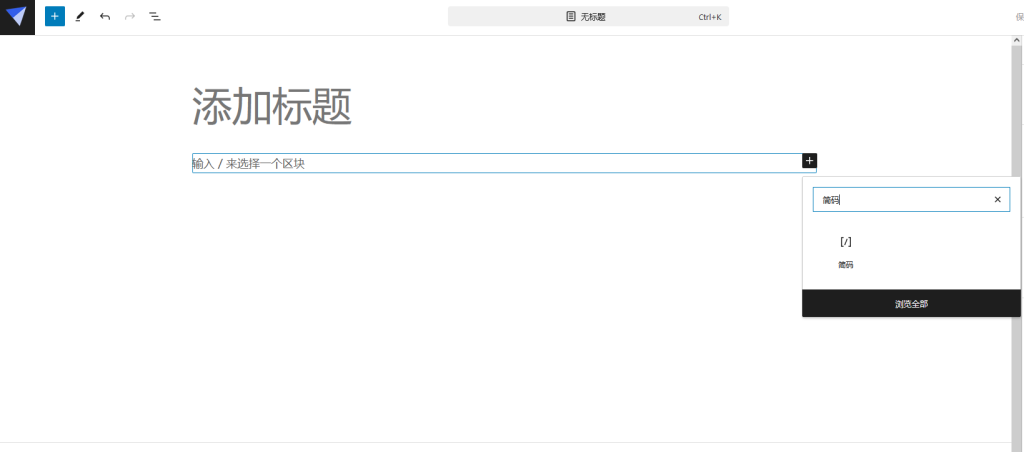Click the partially visible save button top-right
Viewport: 1024px width, 452px height.
pos(1019,17)
